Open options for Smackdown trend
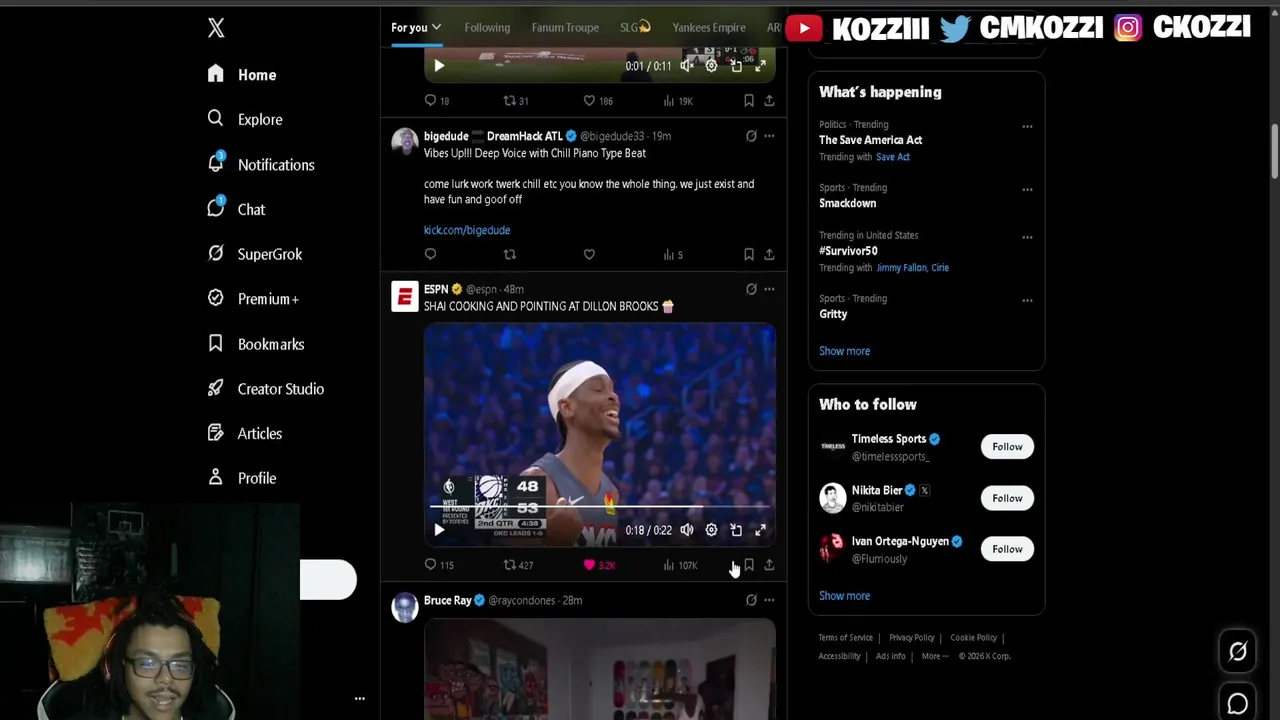 [x=1027, y=190]
